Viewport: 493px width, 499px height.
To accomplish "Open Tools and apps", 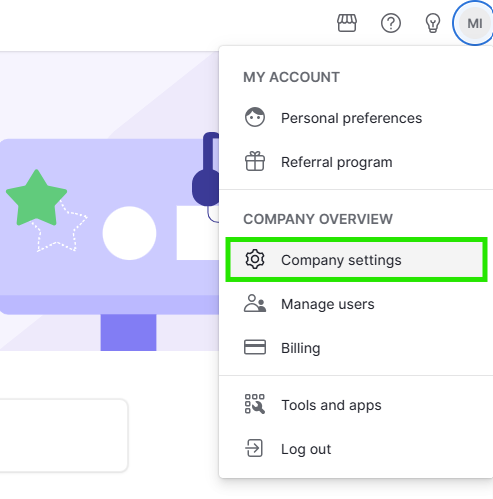I will [356, 405].
